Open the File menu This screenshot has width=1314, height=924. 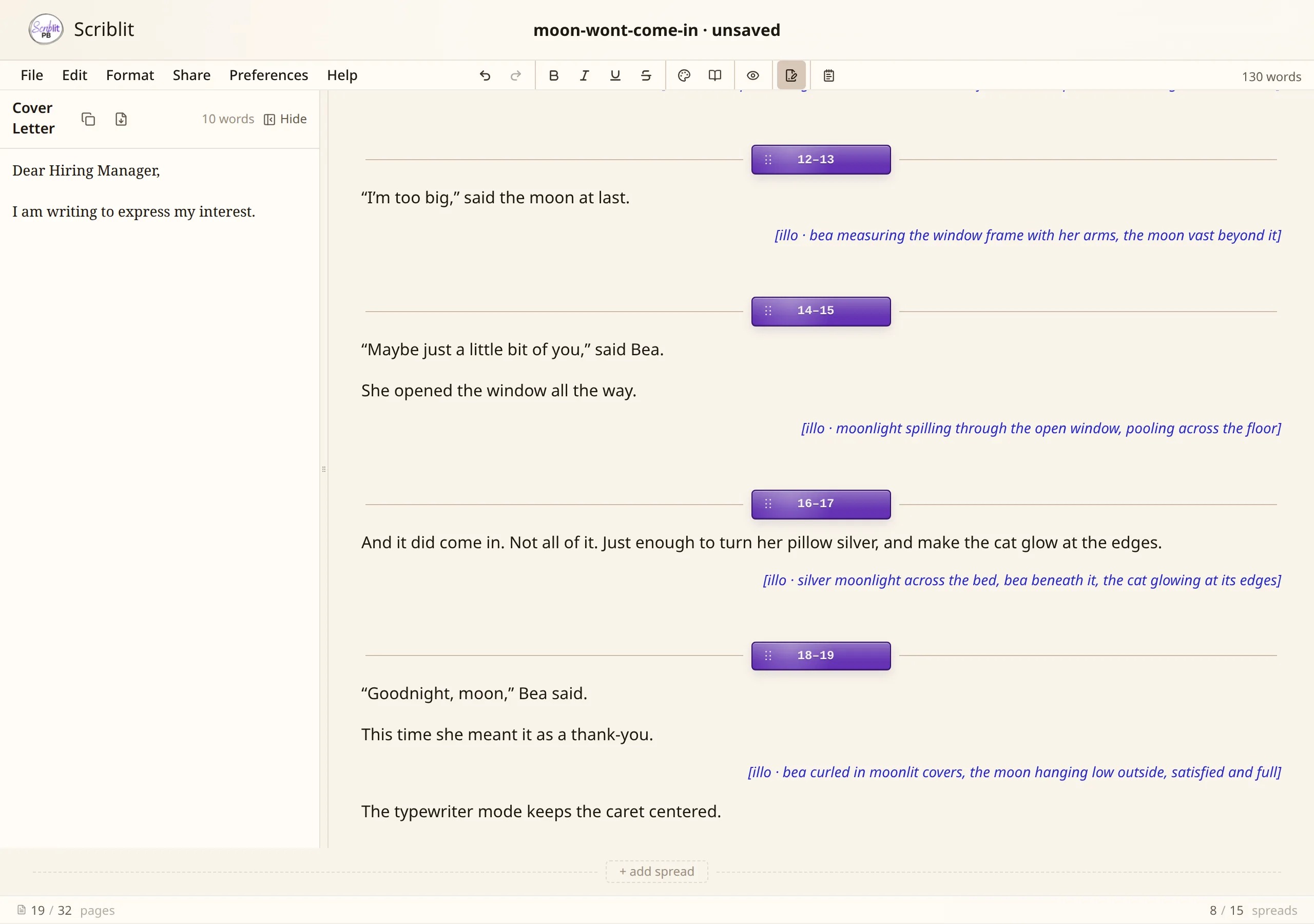click(32, 75)
